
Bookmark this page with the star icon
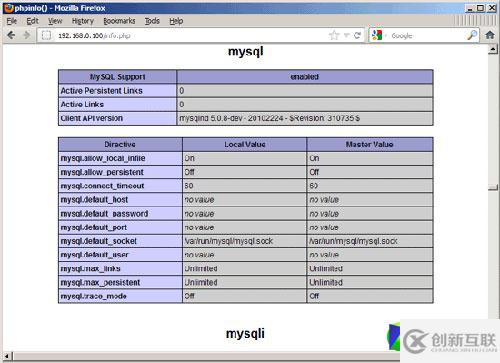tap(334, 35)
